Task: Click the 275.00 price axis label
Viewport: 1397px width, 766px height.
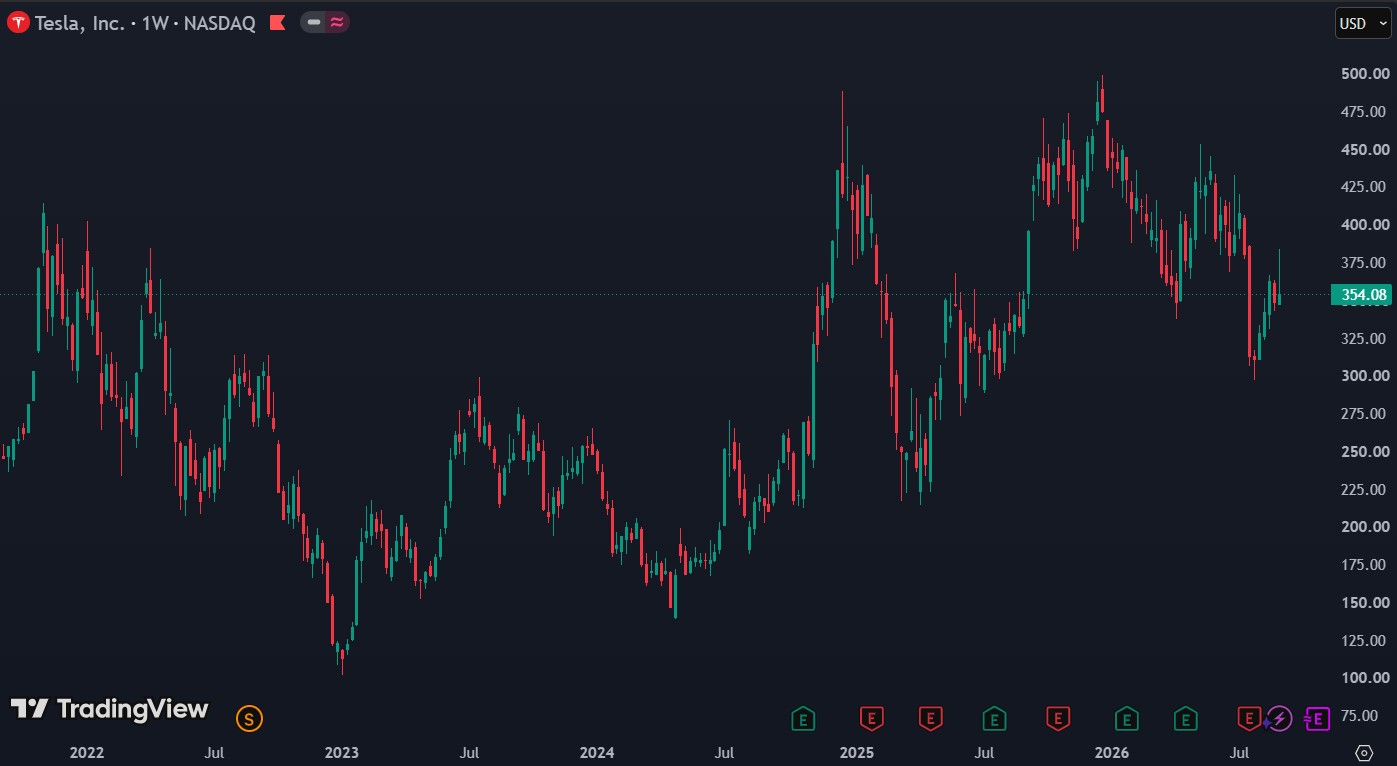Action: pyautogui.click(x=1365, y=413)
